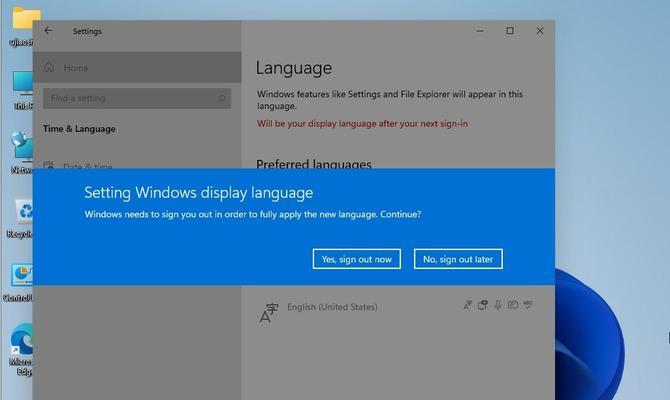Select the Control Panel desktop icon
670x400 pixels.
22,275
